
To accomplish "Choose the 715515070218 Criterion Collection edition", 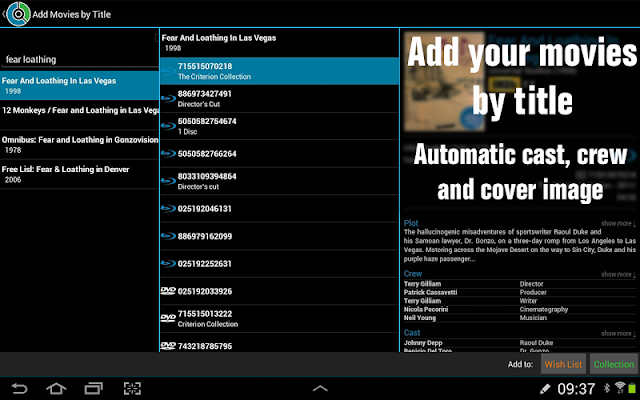I will click(280, 71).
